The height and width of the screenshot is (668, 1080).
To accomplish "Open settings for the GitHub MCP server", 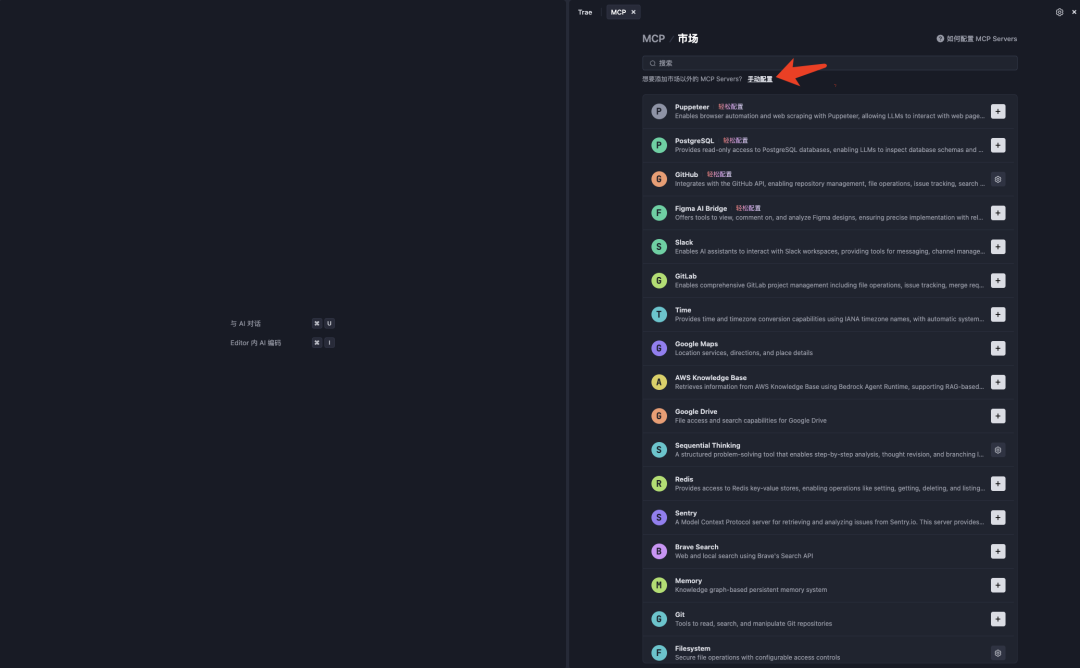I will click(x=997, y=178).
